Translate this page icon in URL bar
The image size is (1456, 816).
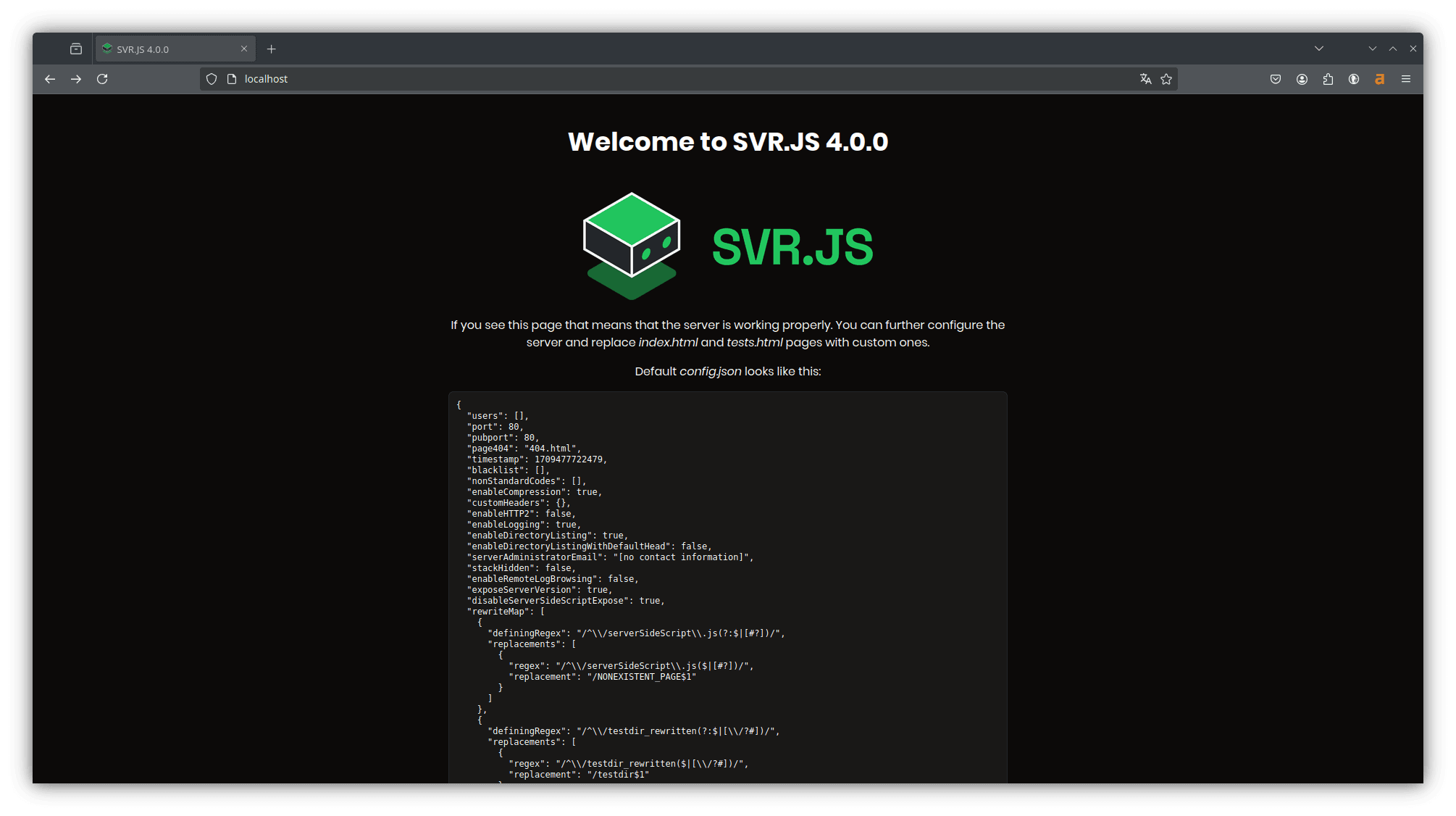(x=1145, y=79)
